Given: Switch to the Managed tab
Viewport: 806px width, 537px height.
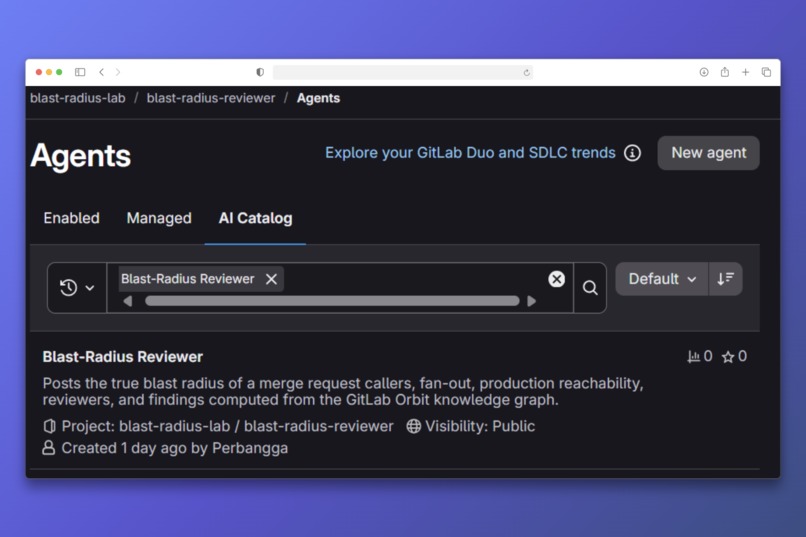Looking at the screenshot, I should [x=159, y=218].
